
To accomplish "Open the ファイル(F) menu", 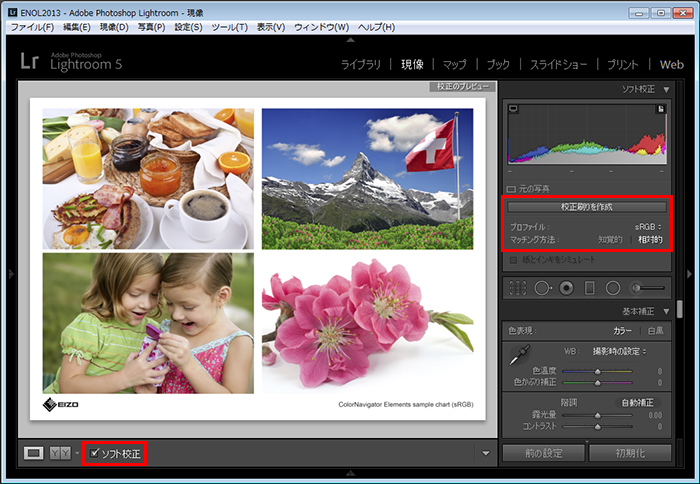I will tap(32, 27).
